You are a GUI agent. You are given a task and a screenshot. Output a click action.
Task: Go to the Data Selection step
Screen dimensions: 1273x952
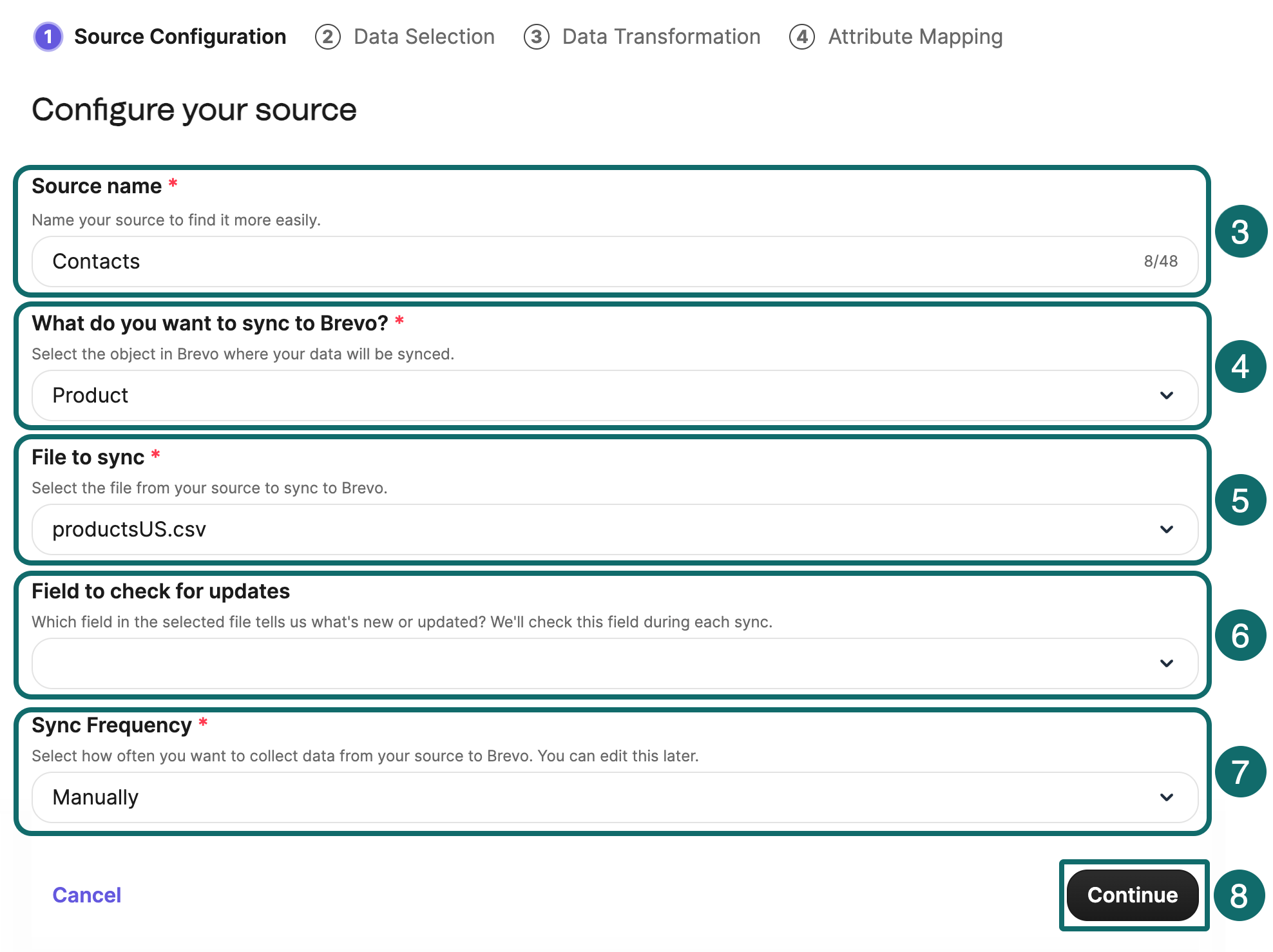click(424, 37)
